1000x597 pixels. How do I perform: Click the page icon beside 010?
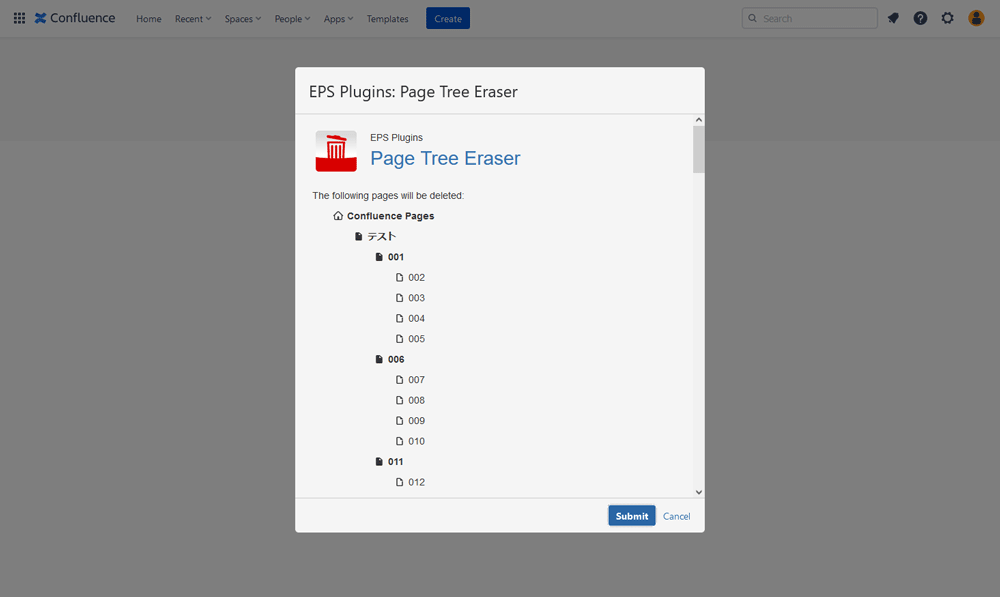[399, 441]
